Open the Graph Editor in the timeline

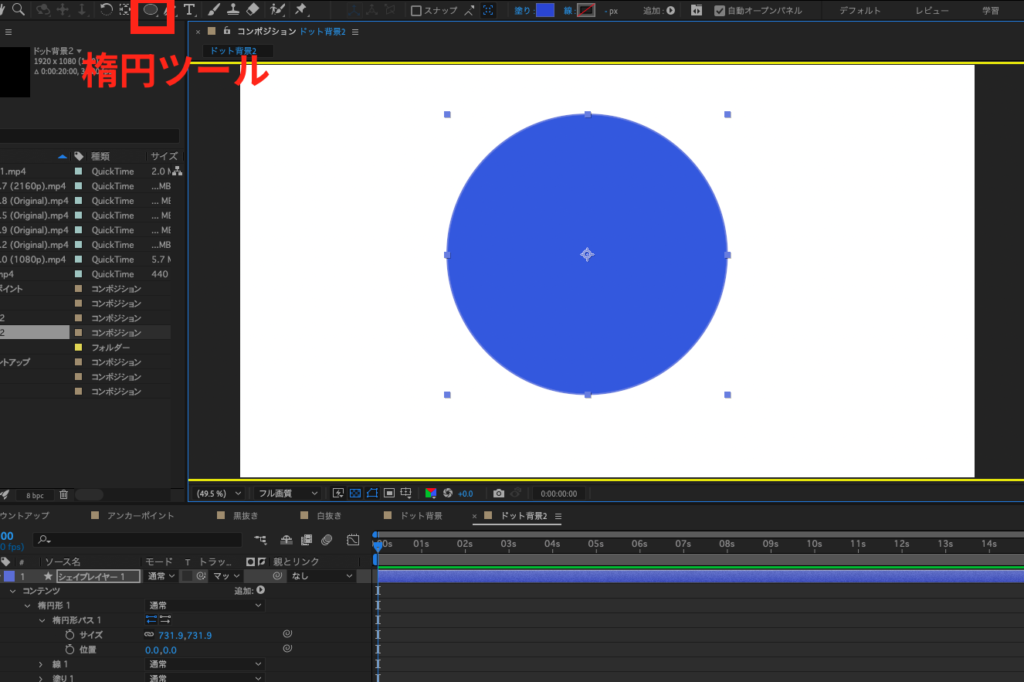pos(352,540)
